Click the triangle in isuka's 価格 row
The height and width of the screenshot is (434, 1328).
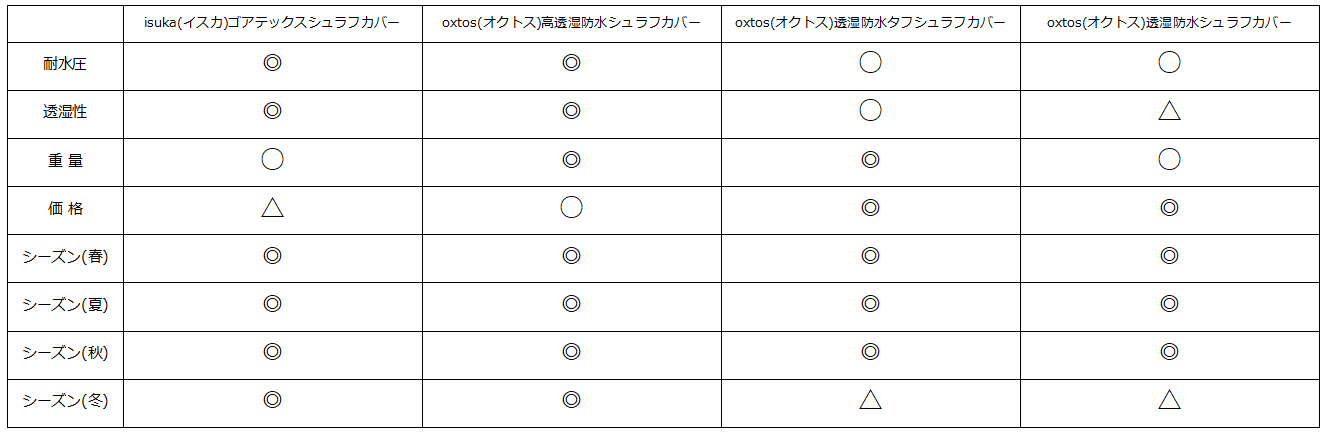272,208
